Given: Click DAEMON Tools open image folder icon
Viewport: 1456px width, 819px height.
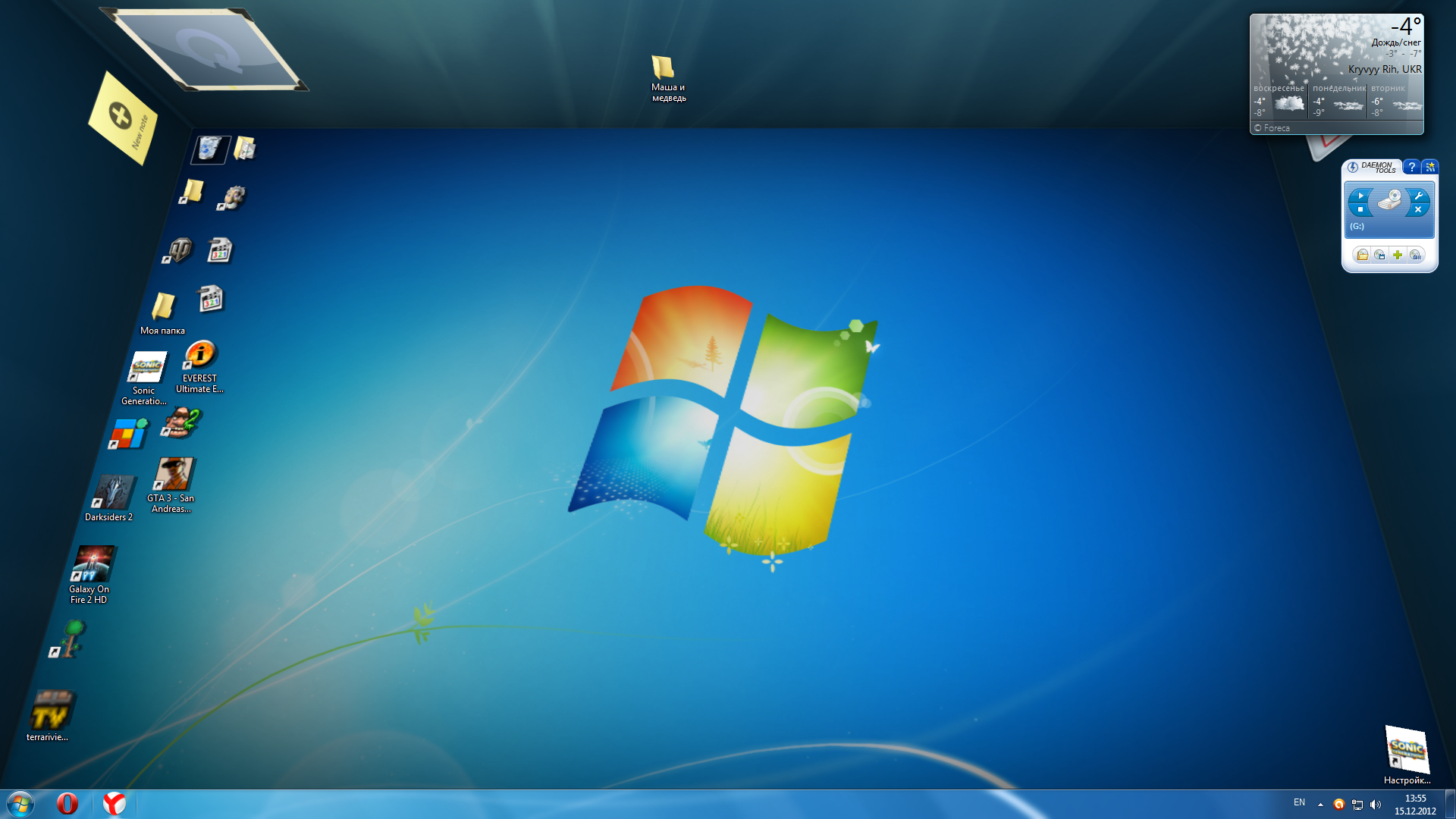Looking at the screenshot, I should coord(1362,255).
